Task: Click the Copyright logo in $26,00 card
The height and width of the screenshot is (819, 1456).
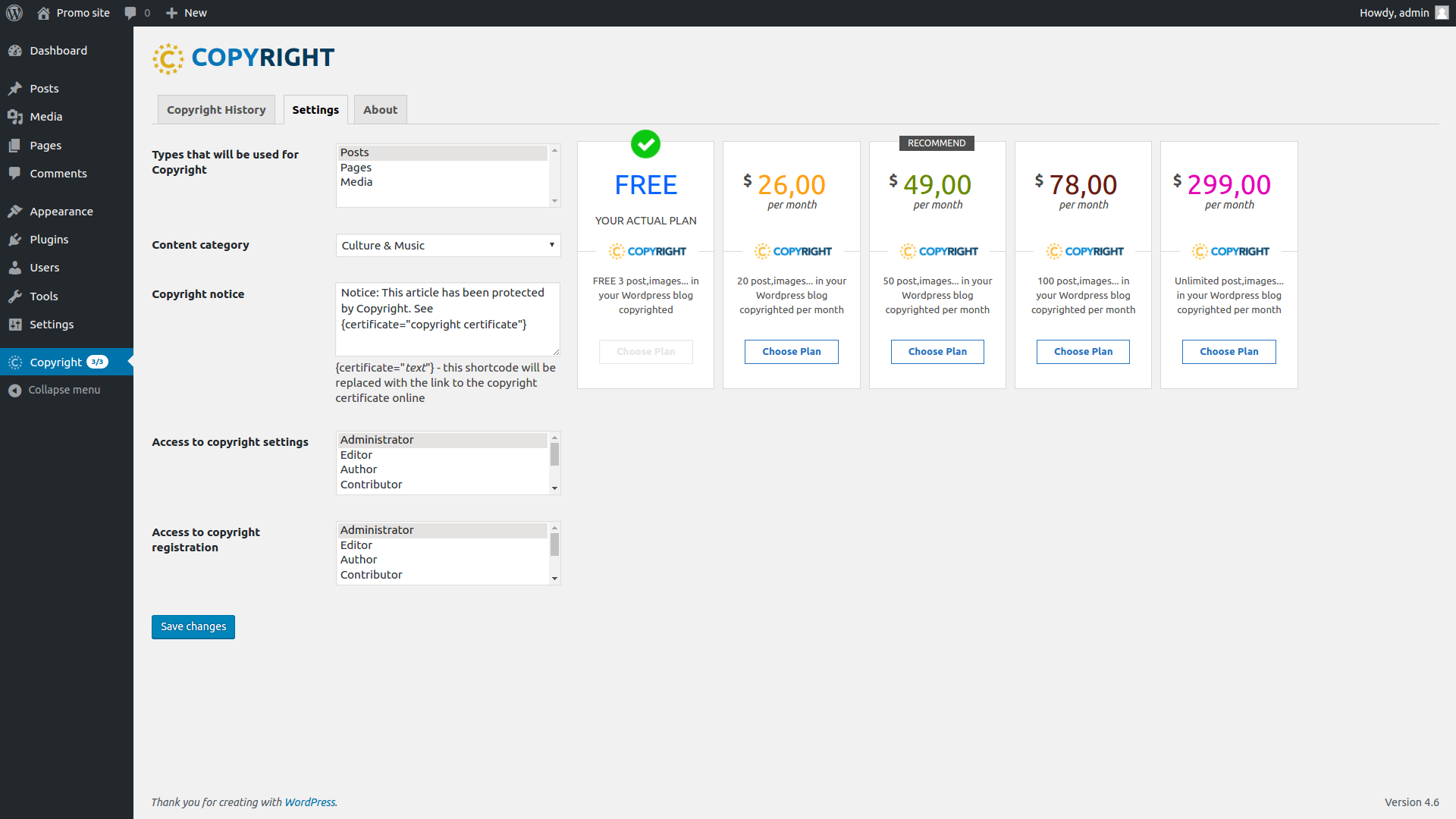Action: 792,251
